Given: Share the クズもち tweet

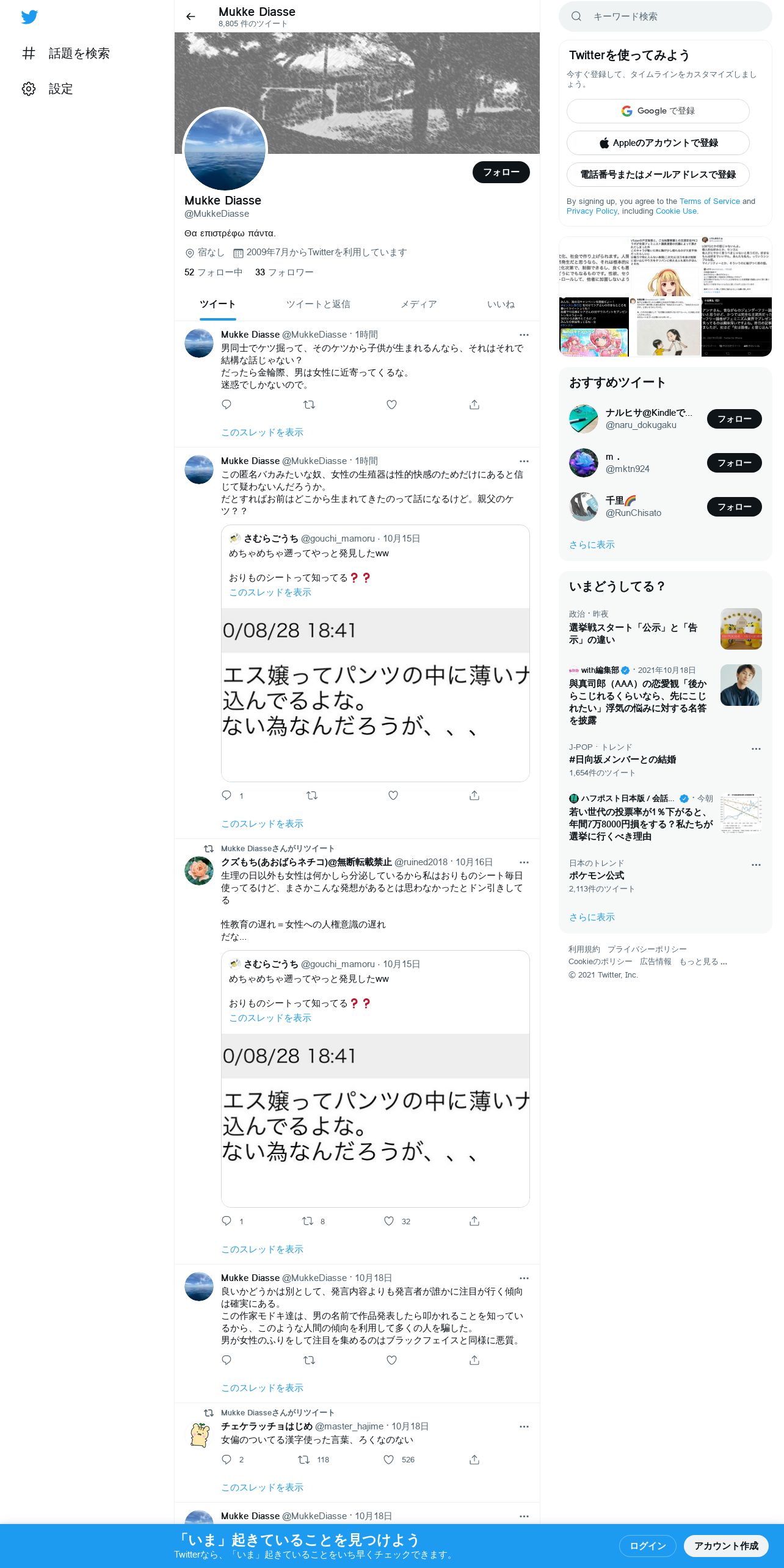Looking at the screenshot, I should pos(474,1221).
